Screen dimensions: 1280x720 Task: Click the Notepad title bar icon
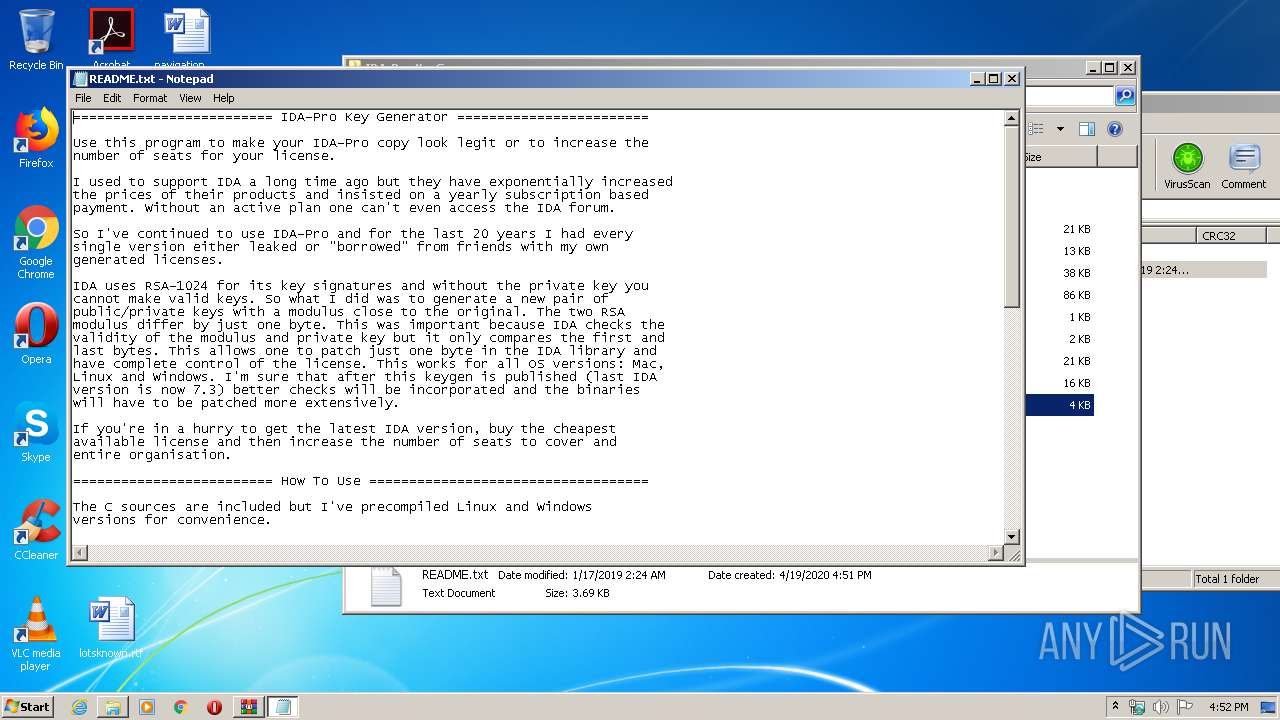(80, 79)
